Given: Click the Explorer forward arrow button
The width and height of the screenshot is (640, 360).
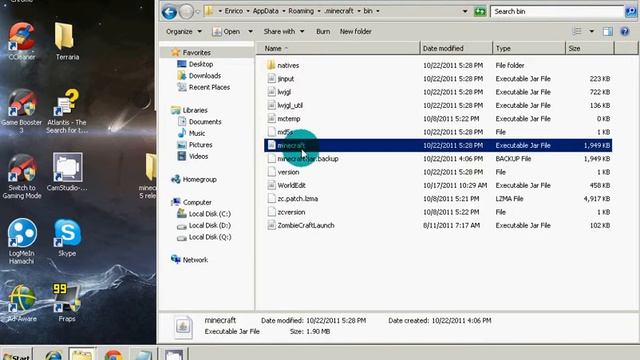Looking at the screenshot, I should 187,11.
